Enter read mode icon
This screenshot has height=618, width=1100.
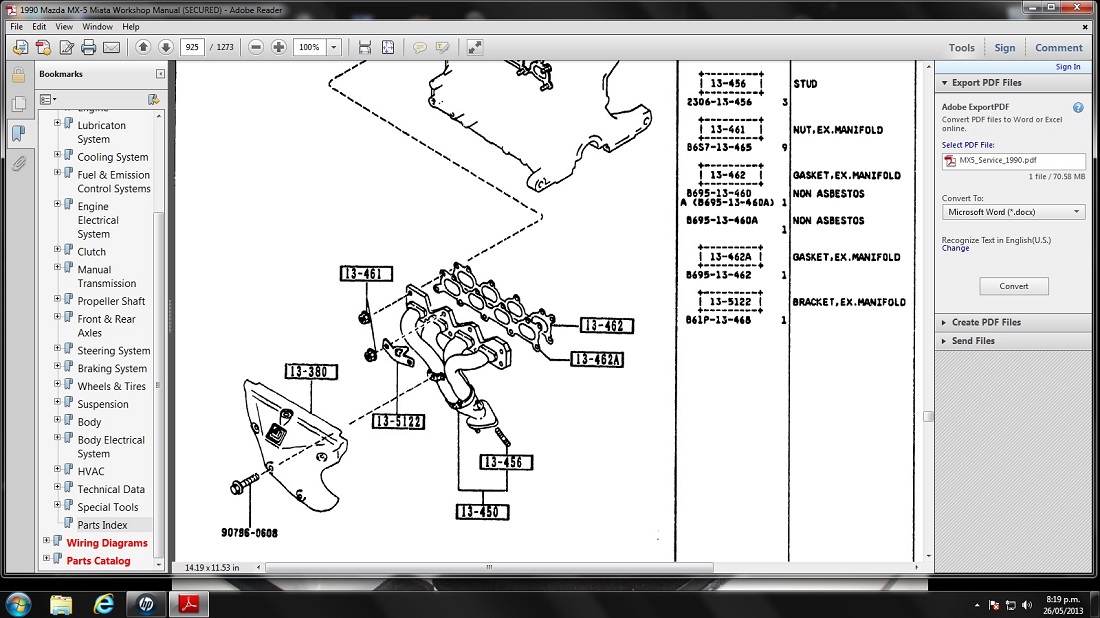click(475, 47)
